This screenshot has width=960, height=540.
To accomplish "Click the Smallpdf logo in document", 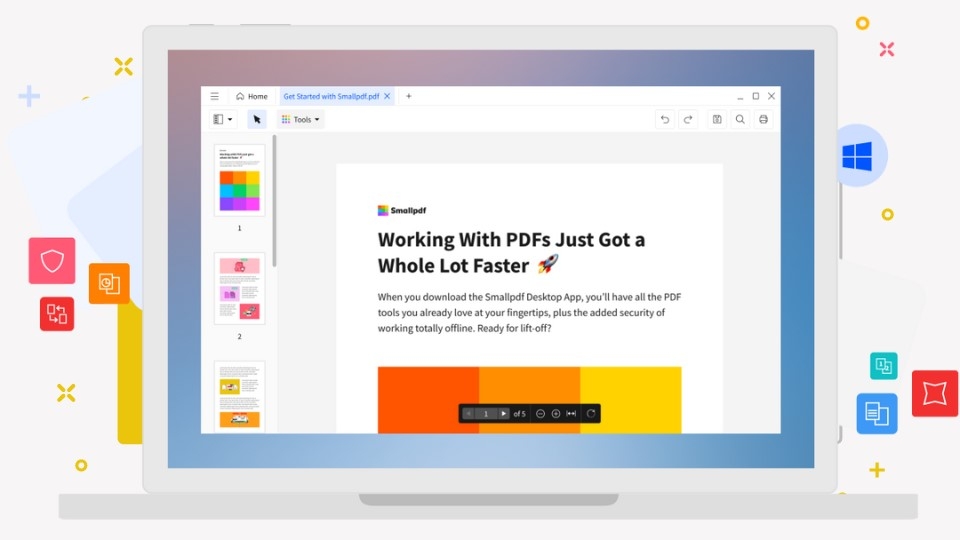I will 402,210.
